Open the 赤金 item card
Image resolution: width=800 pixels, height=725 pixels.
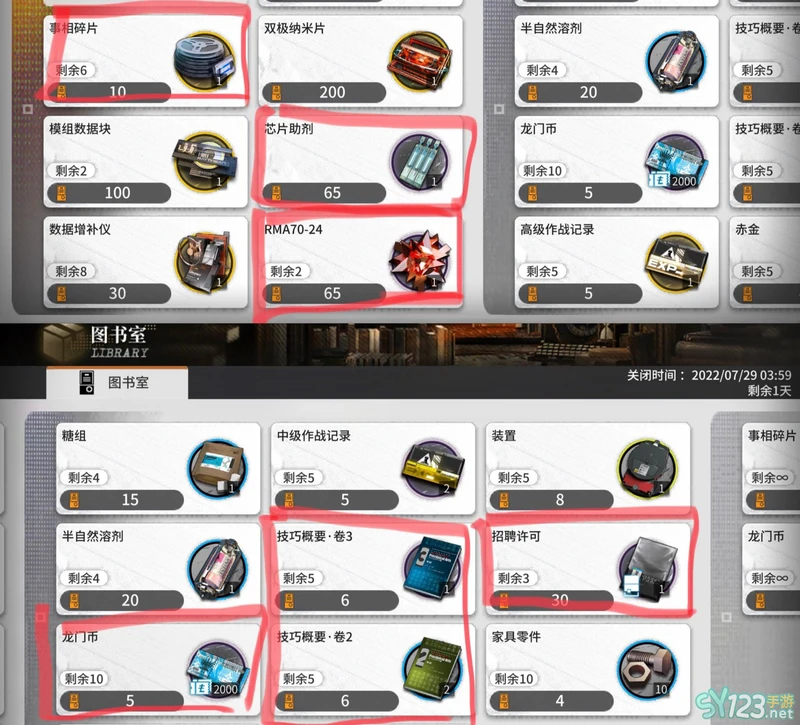[x=765, y=262]
